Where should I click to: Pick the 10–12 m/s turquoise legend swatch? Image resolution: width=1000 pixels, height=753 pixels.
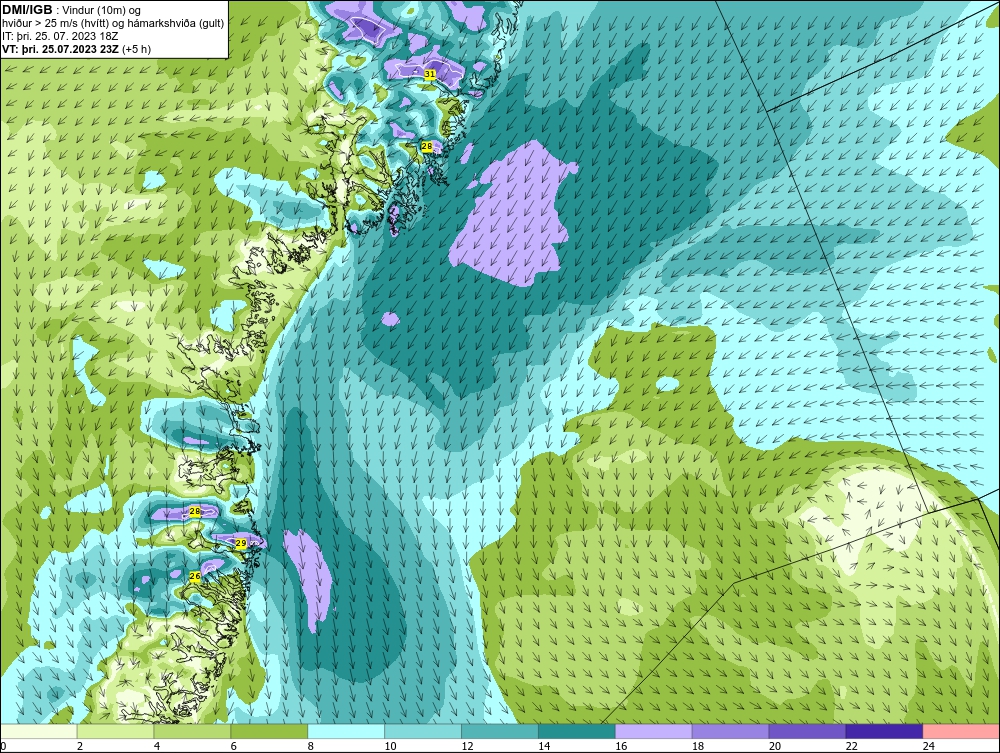(x=423, y=731)
